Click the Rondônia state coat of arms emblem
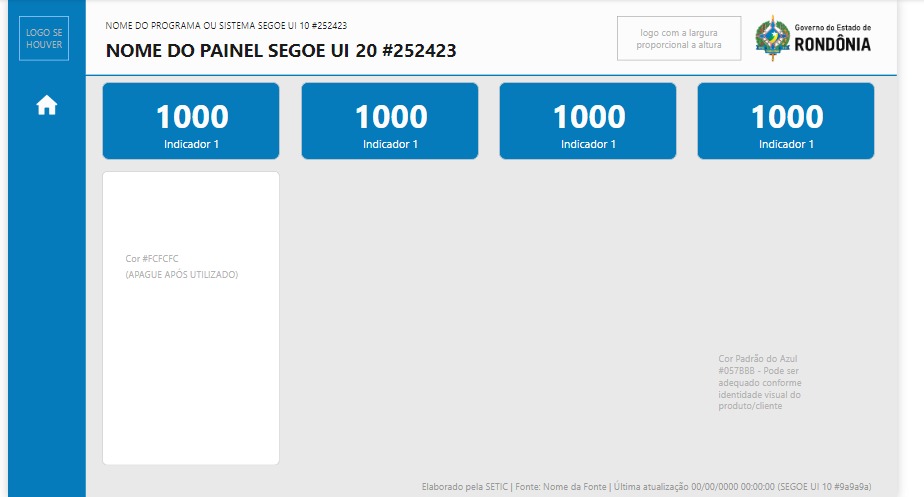The image size is (924, 497). pos(773,38)
